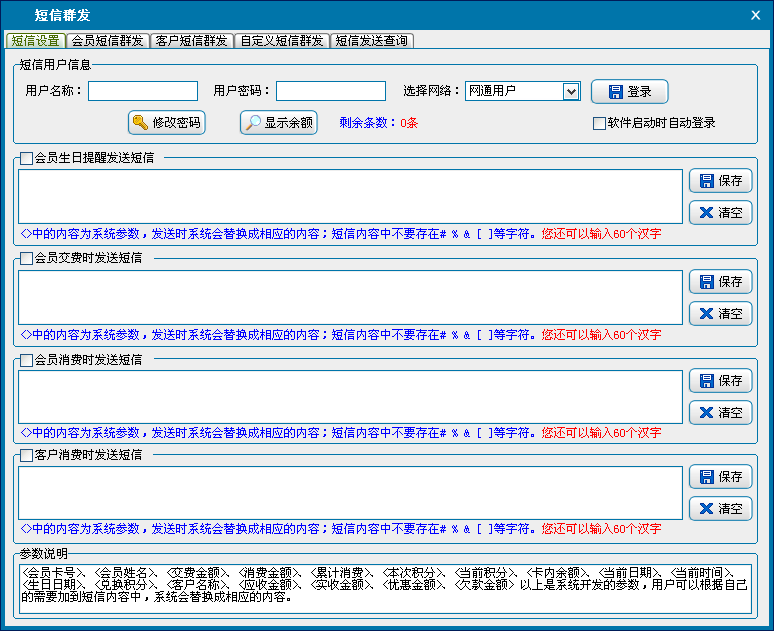Clear the 客户消费时 message with 清空
The image size is (774, 631).
720,509
